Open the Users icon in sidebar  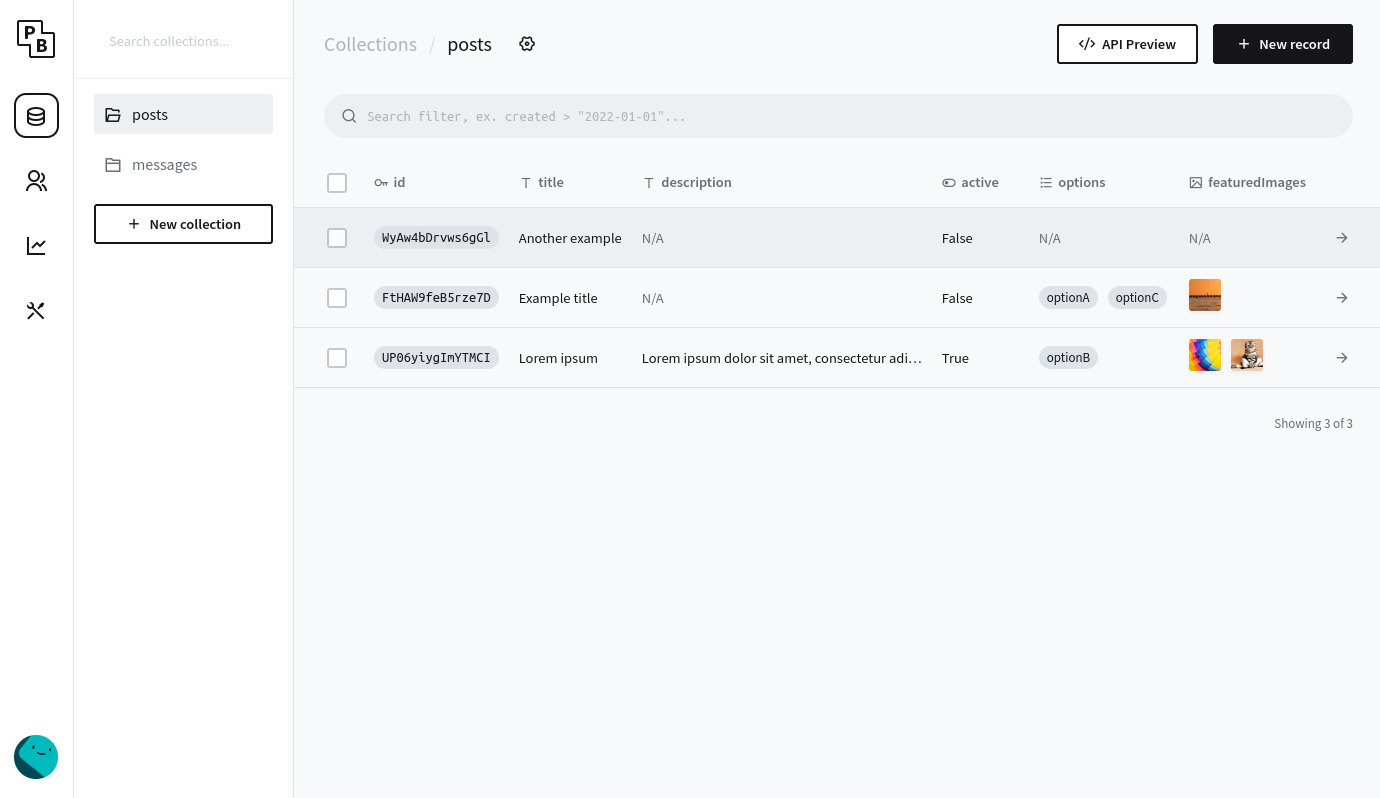36,181
